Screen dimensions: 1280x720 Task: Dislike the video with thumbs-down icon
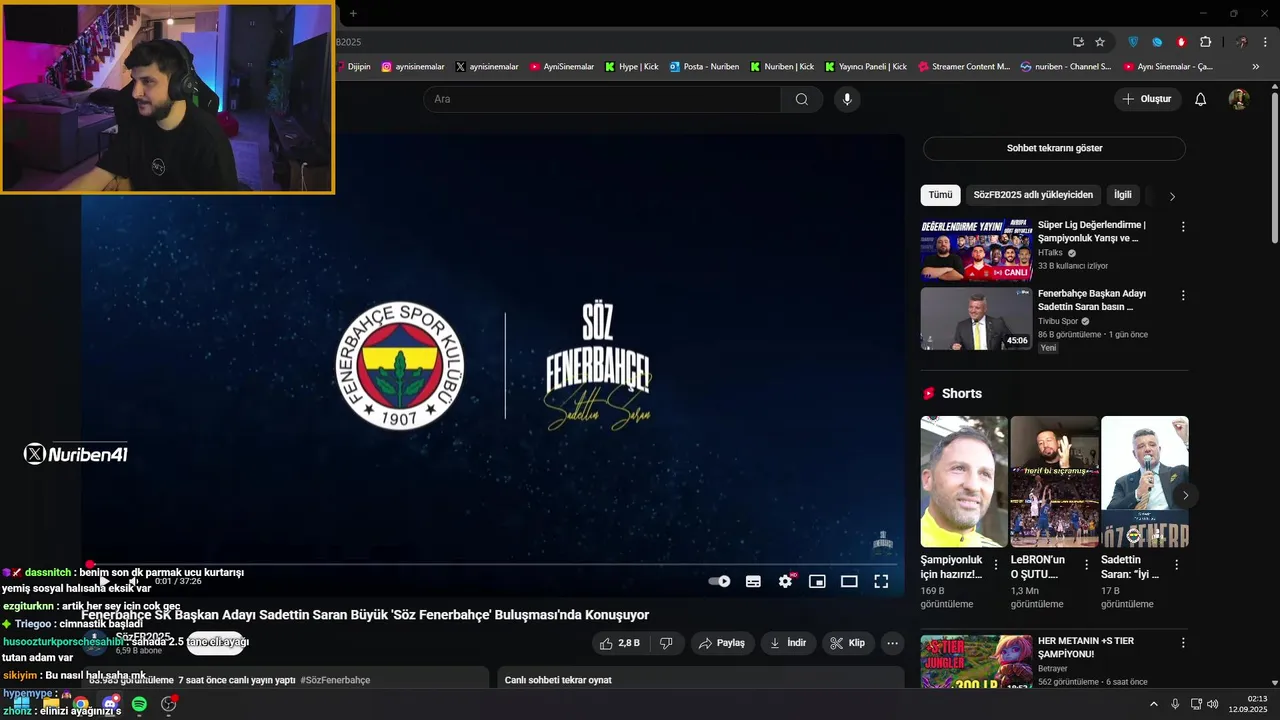click(667, 643)
